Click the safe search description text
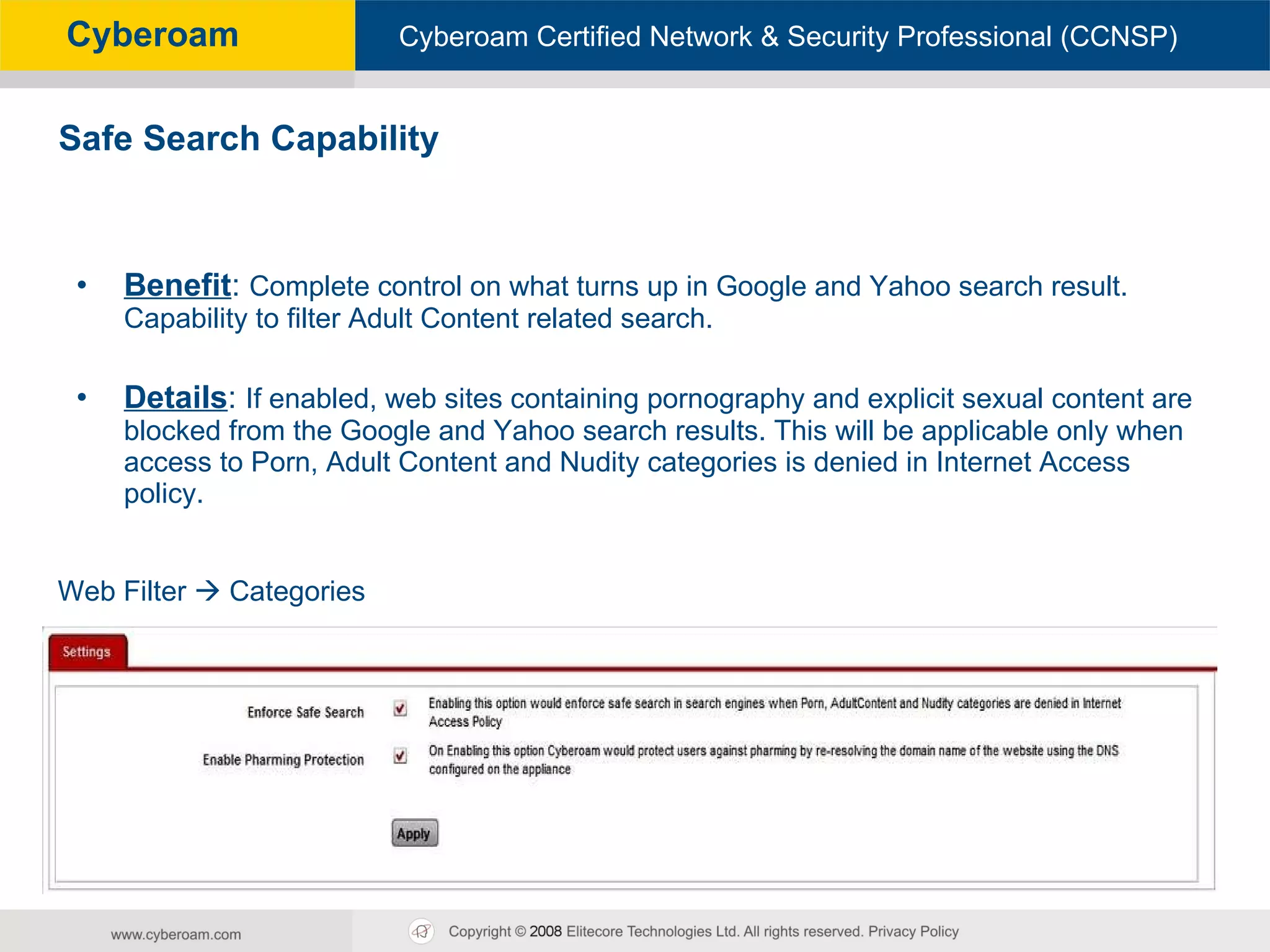 [x=775, y=712]
